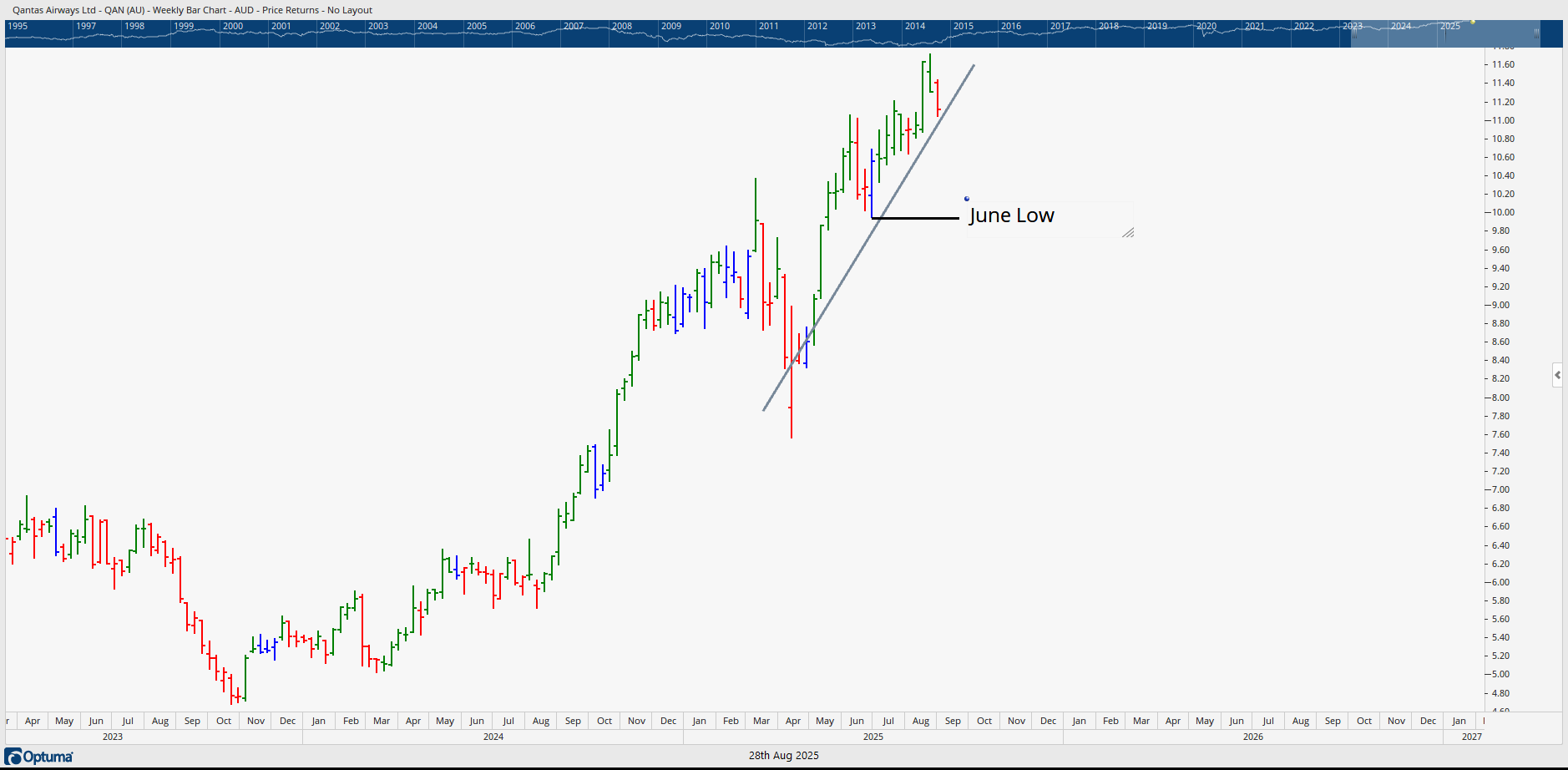Click the Optuma logo

click(39, 757)
